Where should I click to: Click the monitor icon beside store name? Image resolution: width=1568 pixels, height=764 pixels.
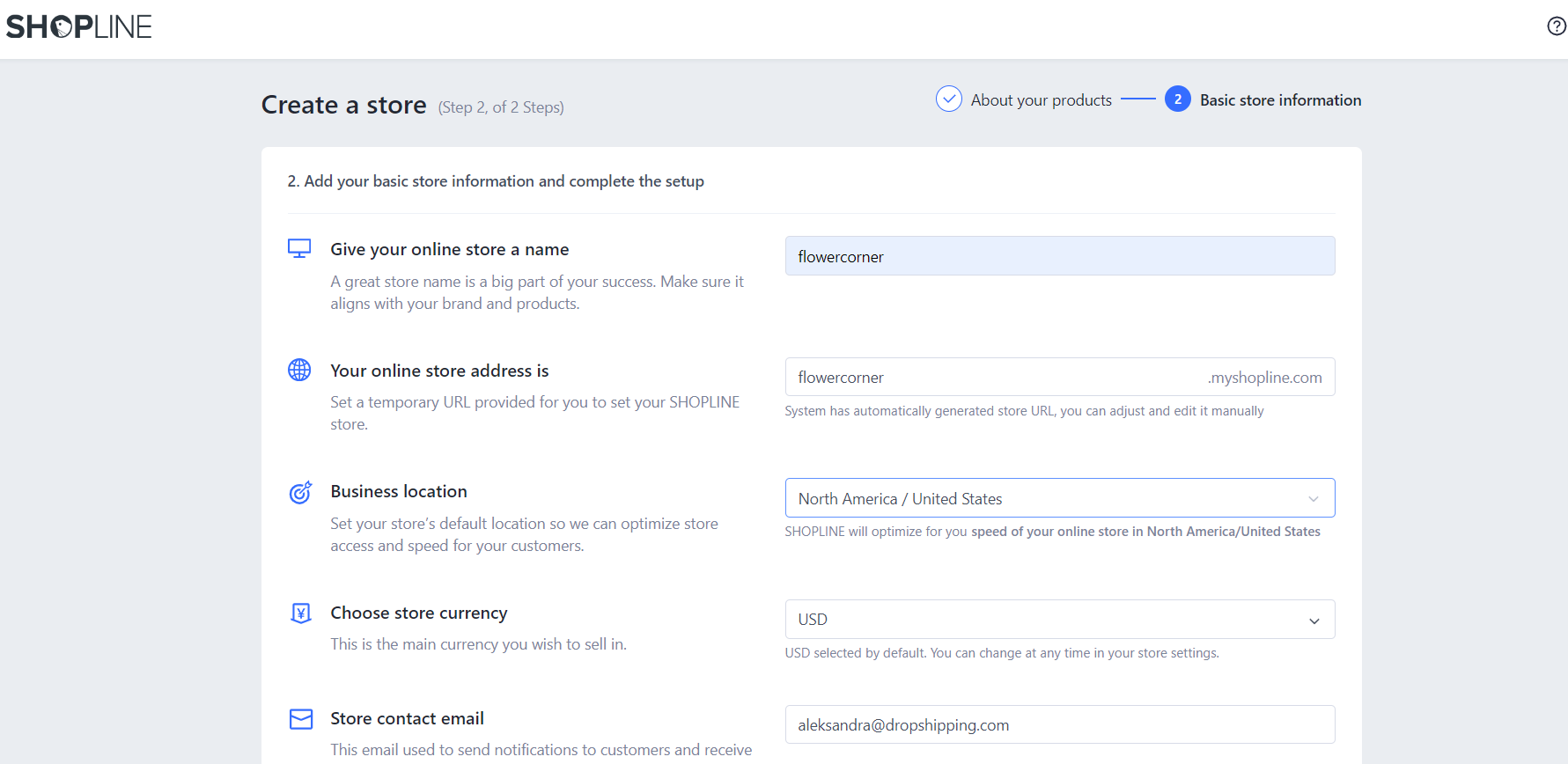[299, 249]
